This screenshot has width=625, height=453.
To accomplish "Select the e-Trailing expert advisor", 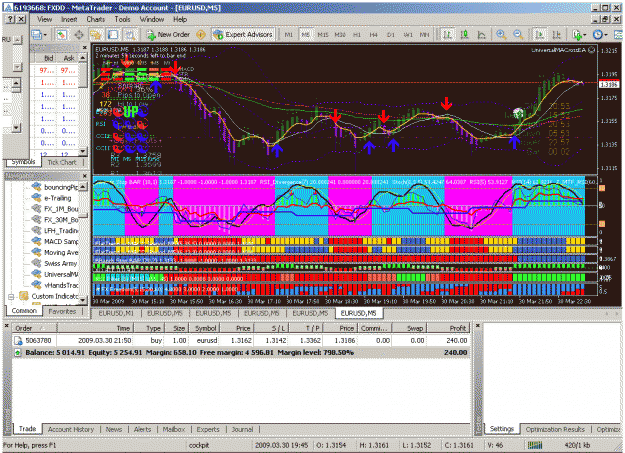I will [57, 198].
